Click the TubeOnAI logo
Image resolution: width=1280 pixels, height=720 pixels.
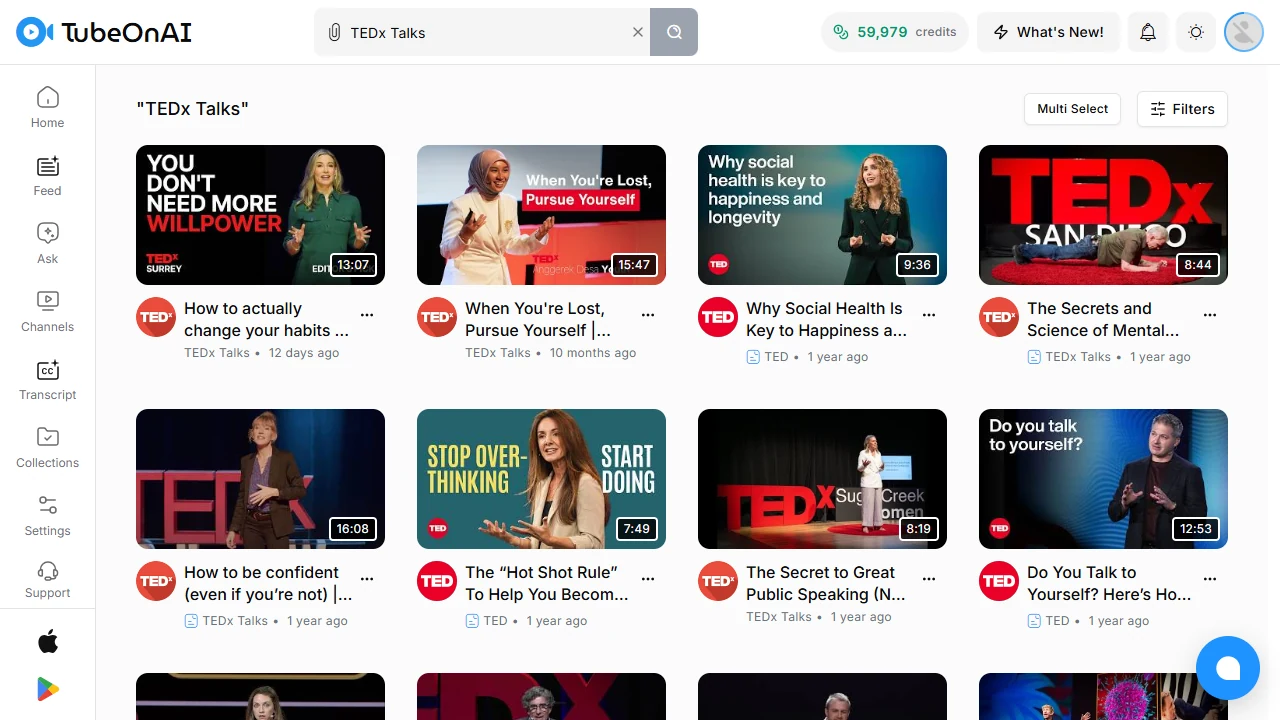104,32
